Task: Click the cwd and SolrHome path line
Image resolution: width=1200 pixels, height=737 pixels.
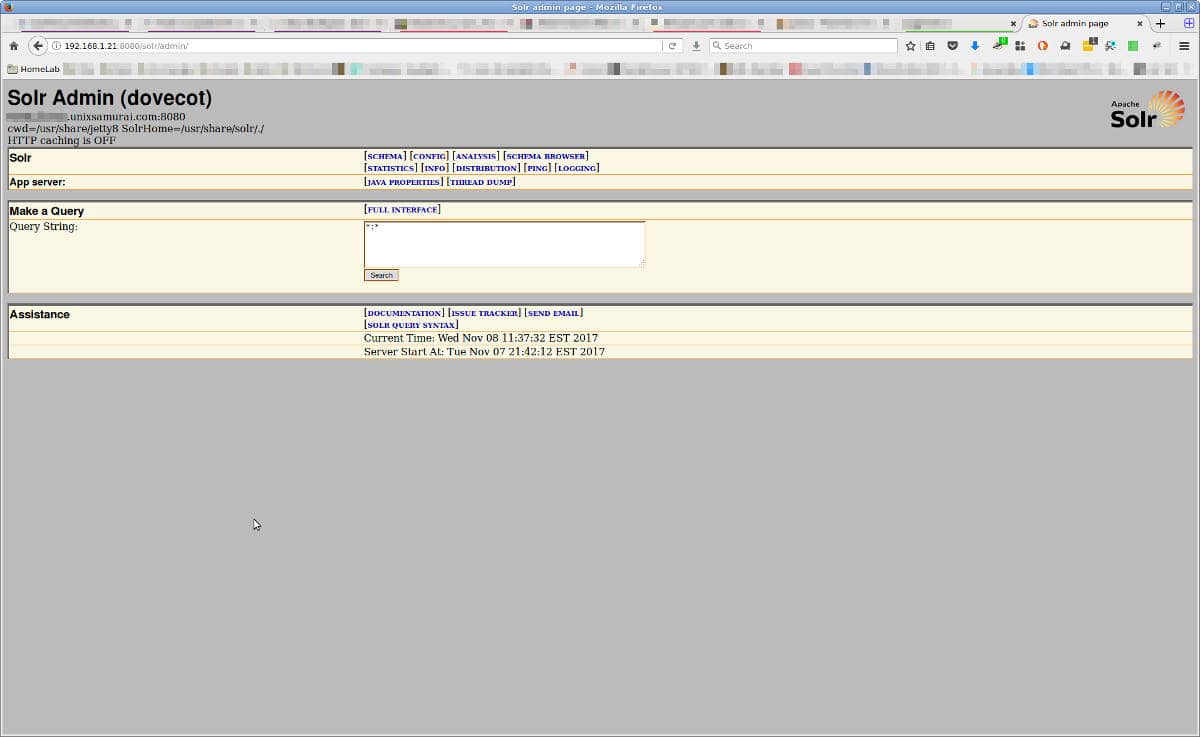Action: tap(136, 129)
